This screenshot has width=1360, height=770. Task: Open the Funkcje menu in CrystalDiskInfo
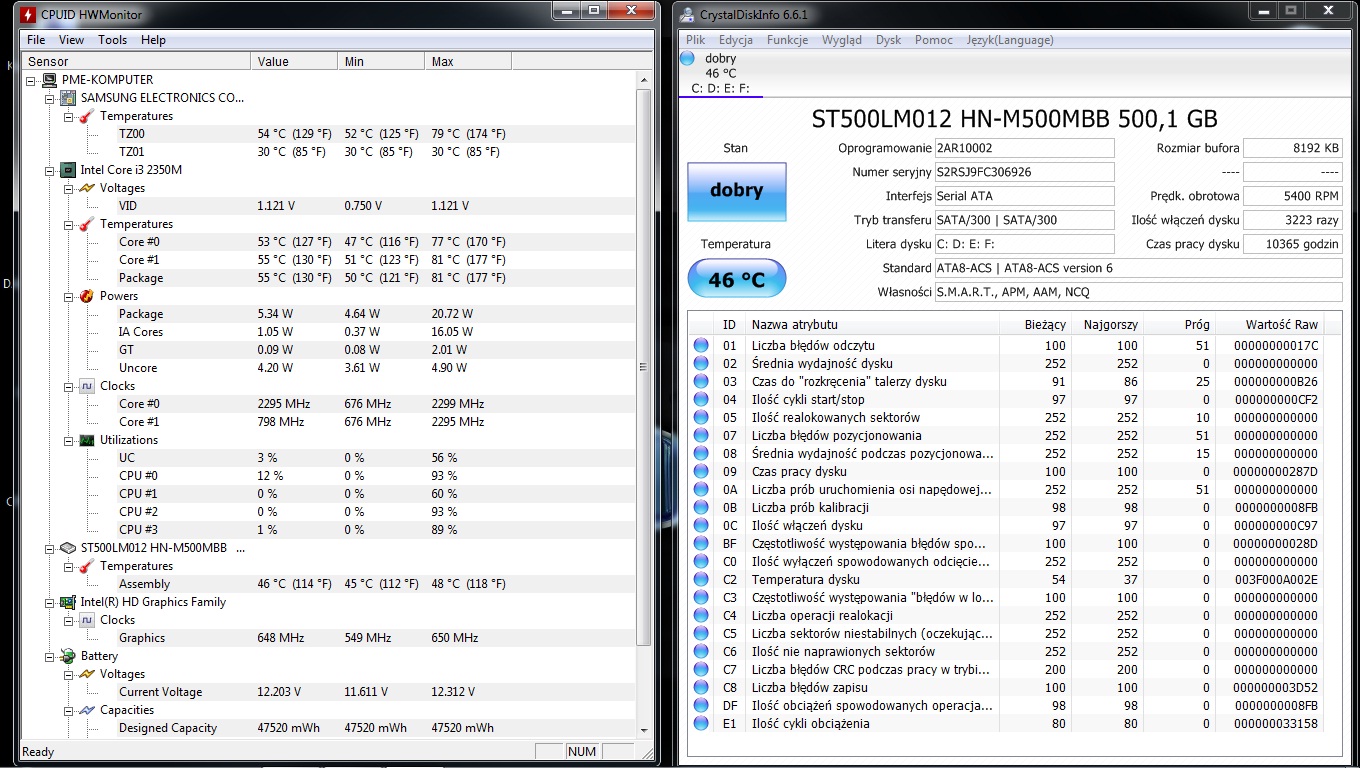tap(787, 40)
